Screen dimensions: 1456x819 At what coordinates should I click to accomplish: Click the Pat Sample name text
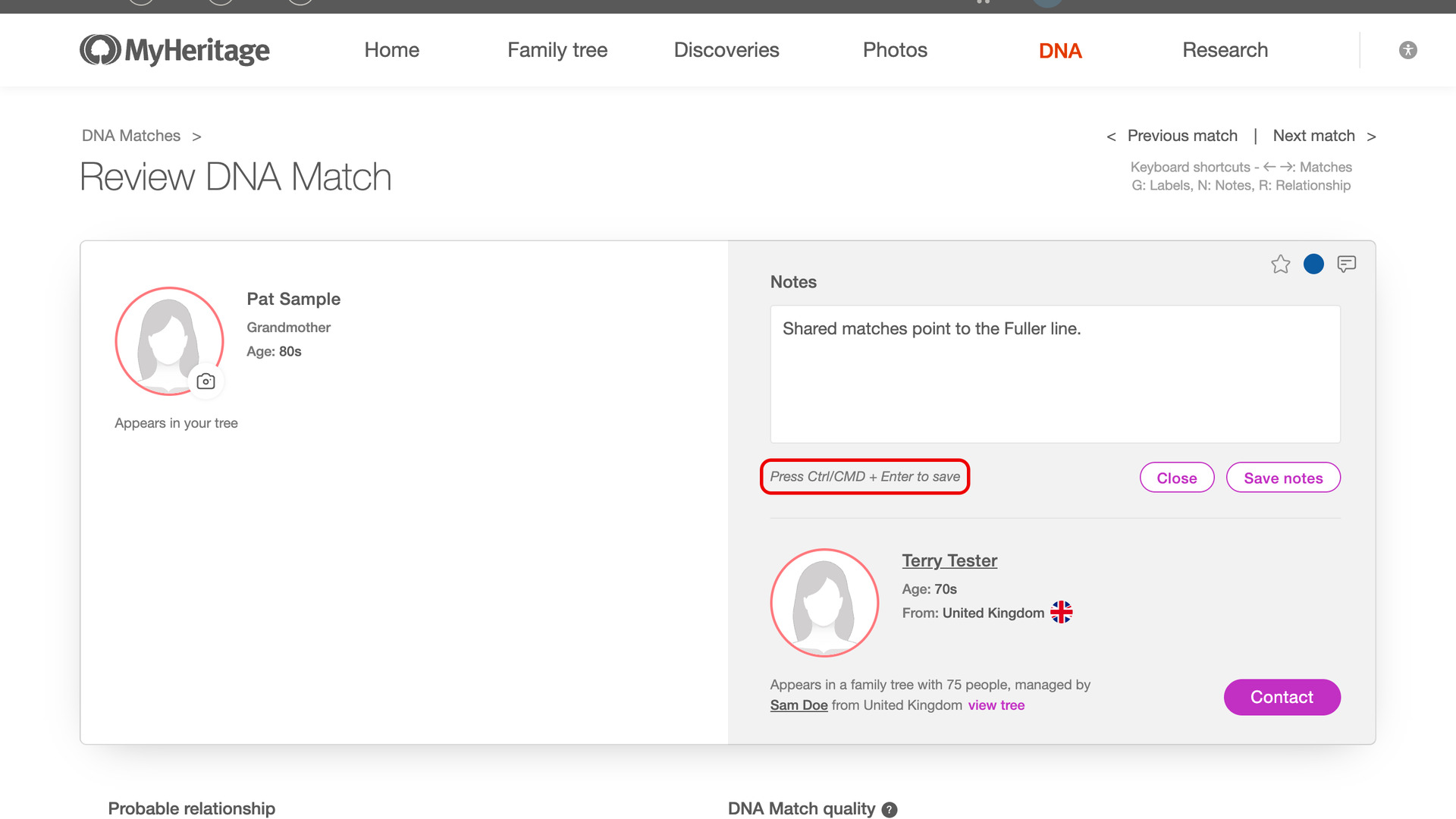pos(293,299)
